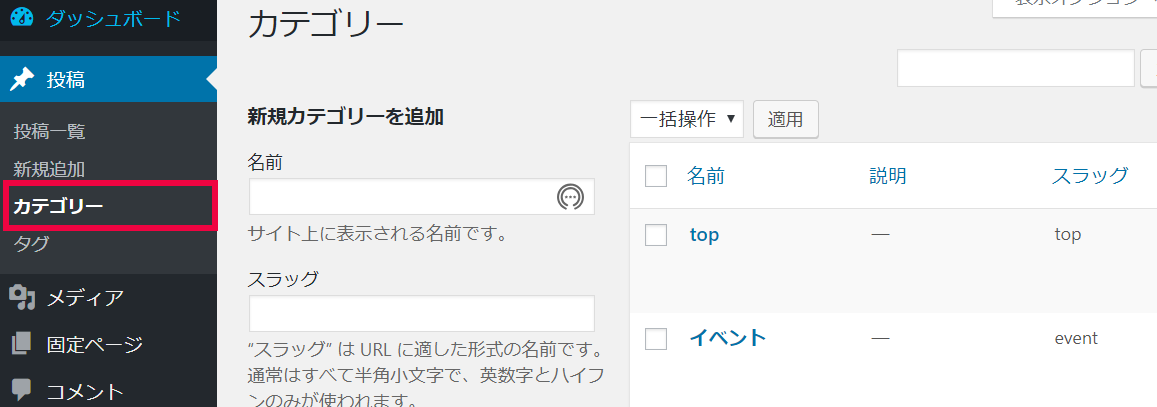
Task: Sort by 説明 column header
Action: pyautogui.click(x=888, y=176)
